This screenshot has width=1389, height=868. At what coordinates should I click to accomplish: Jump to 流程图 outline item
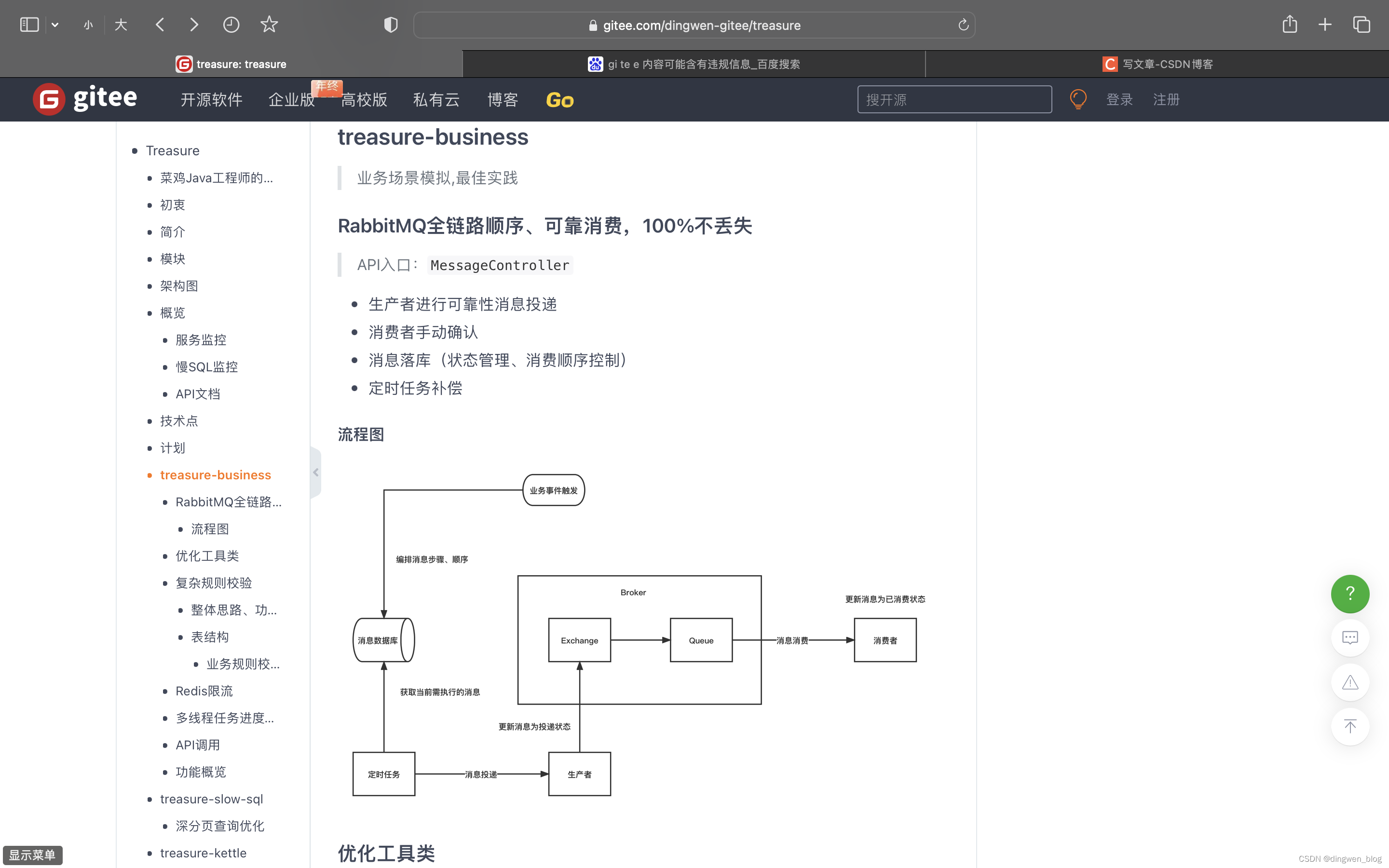[210, 529]
